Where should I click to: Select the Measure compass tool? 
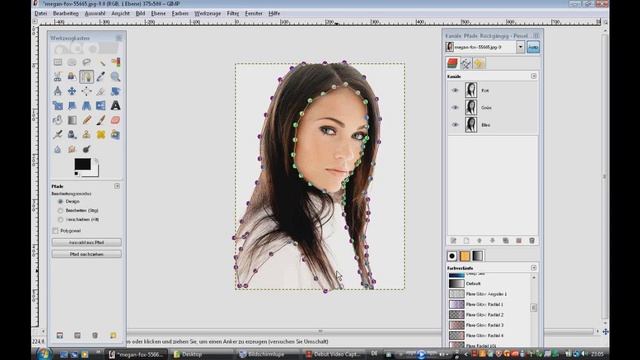58,91
